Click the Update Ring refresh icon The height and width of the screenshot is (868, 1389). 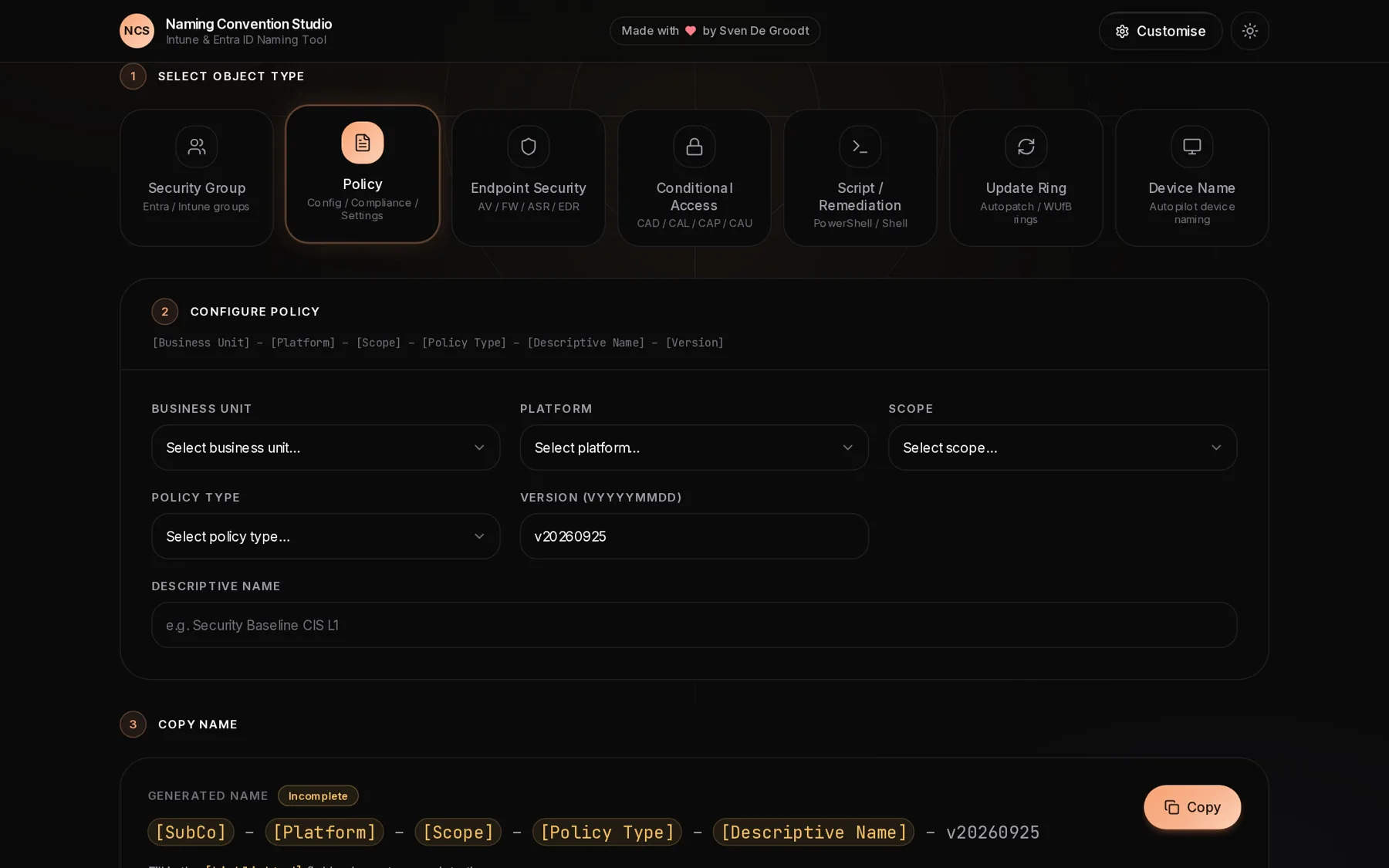click(1026, 146)
